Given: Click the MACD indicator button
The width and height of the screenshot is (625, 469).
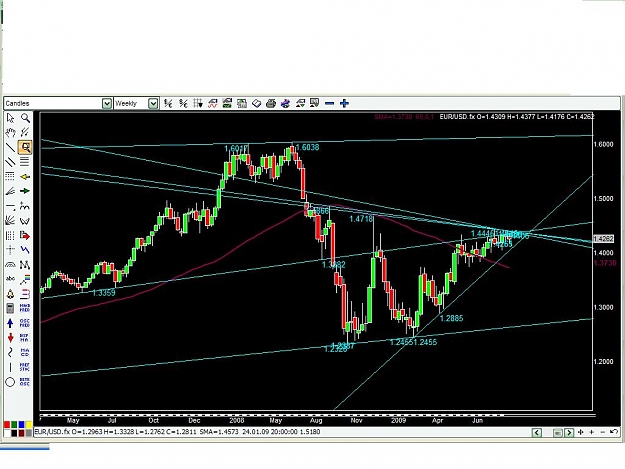Looking at the screenshot, I should [x=25, y=352].
